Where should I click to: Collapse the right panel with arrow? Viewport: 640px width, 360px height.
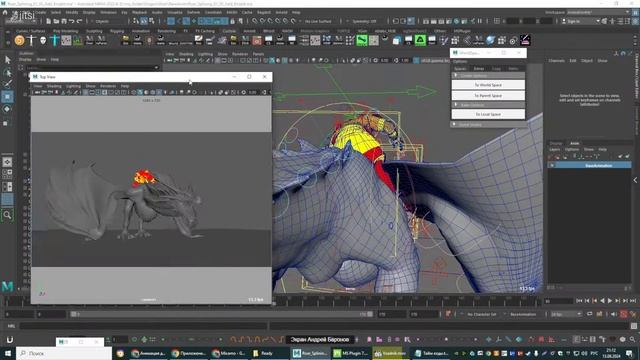pyautogui.click(x=635, y=180)
